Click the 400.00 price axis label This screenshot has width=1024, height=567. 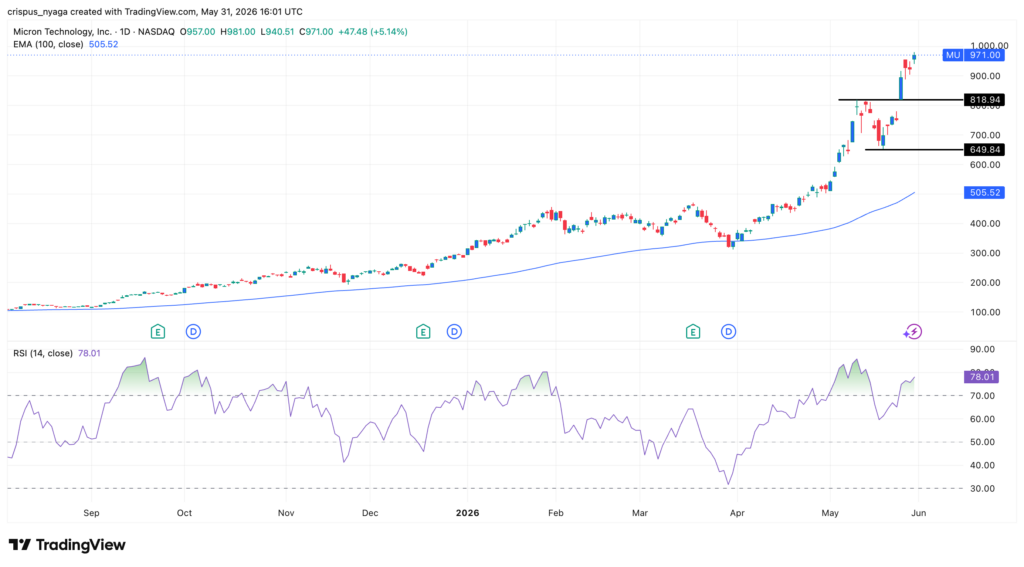pyautogui.click(x=985, y=223)
